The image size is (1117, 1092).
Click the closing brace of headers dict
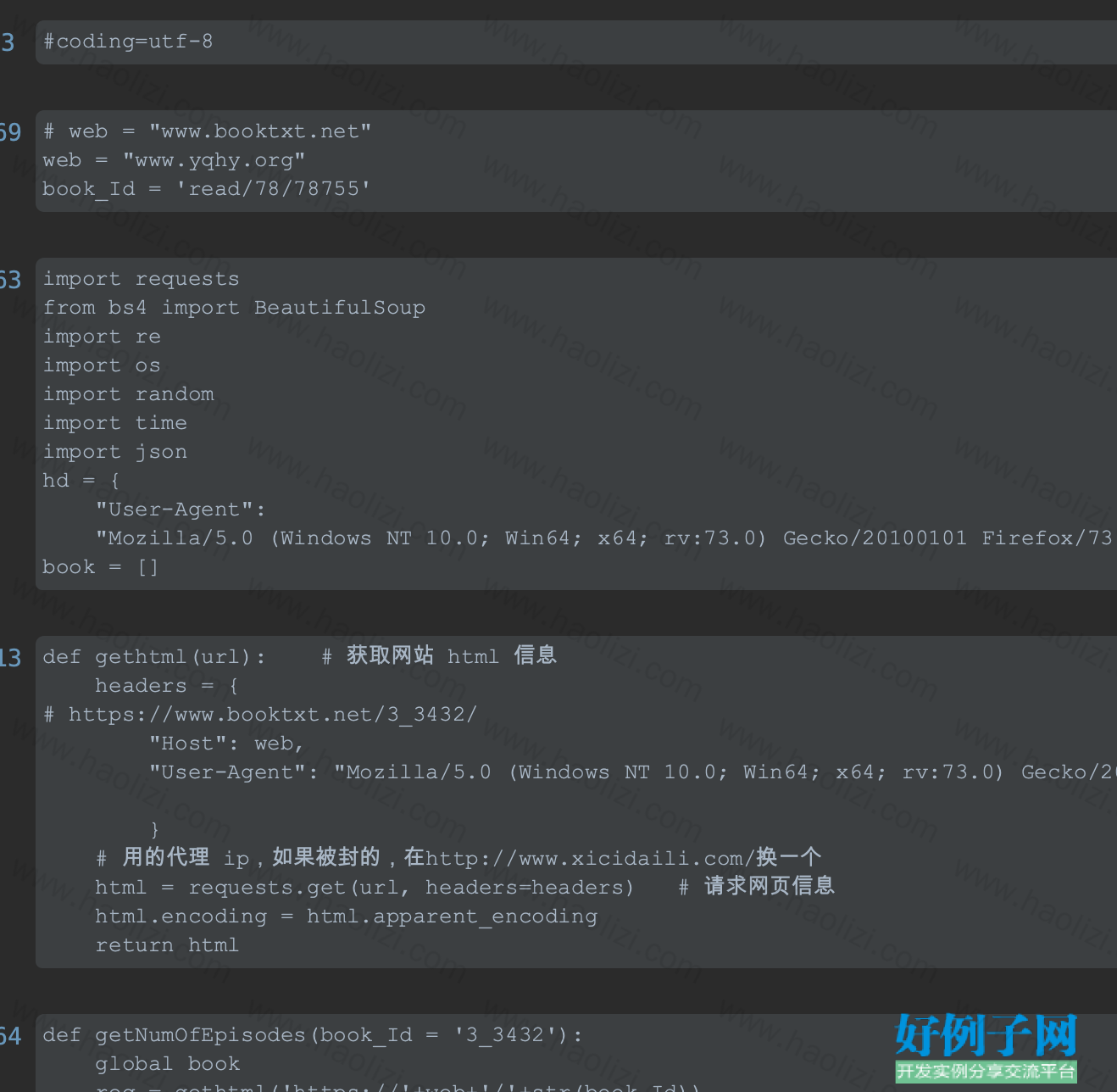(x=154, y=828)
